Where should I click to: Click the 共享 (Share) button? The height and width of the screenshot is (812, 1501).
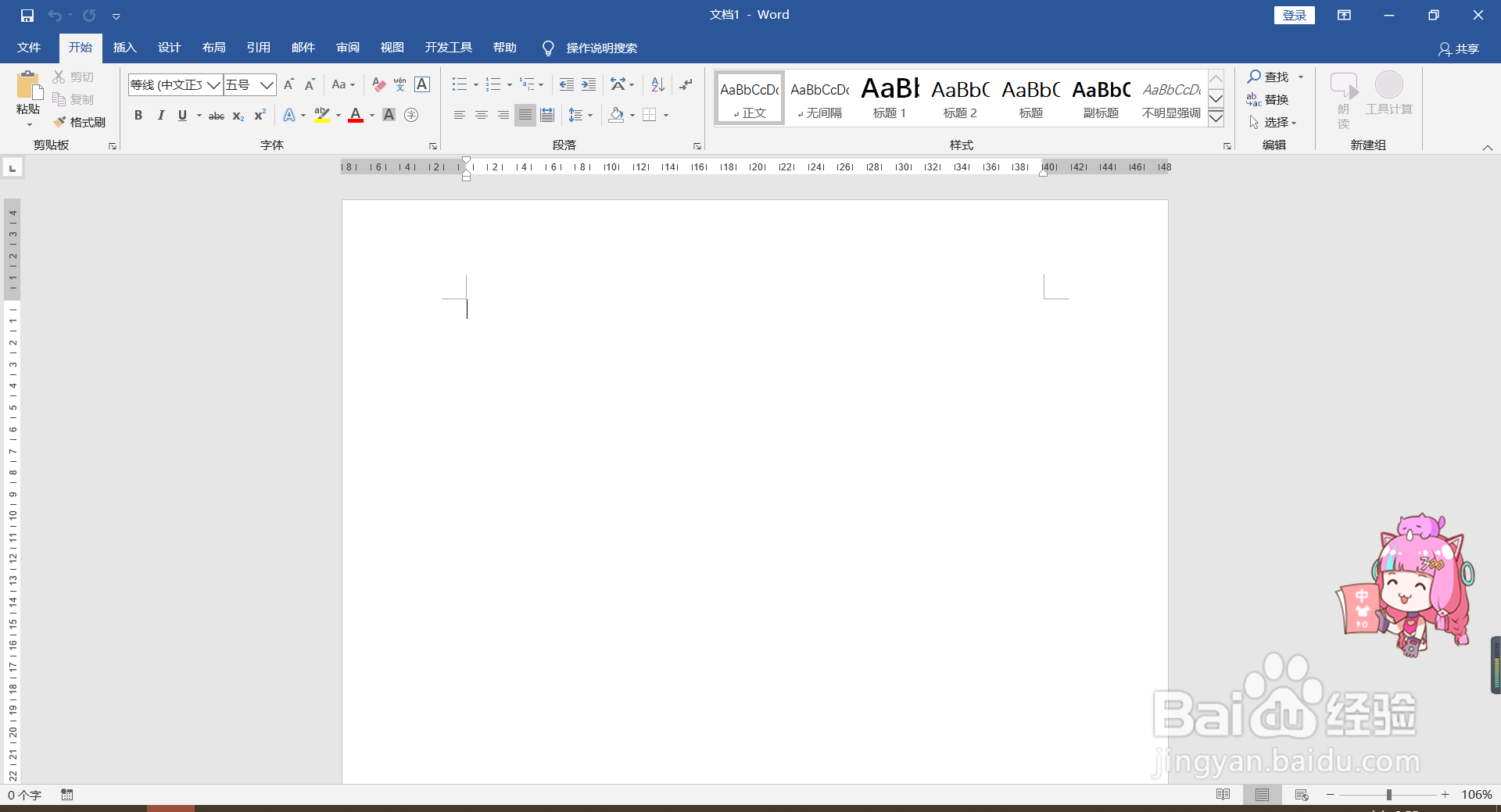[1459, 48]
